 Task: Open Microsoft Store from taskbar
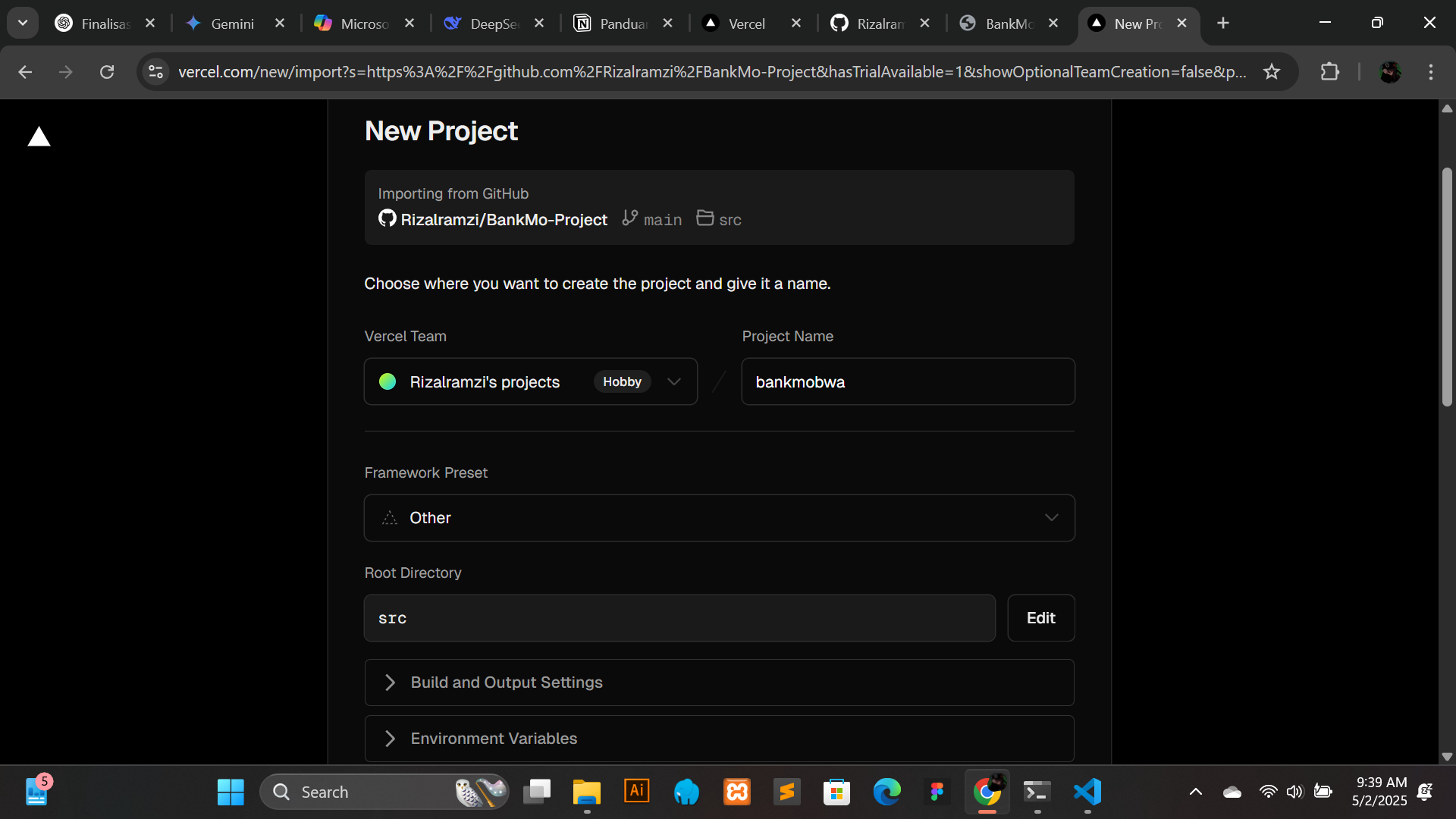[x=837, y=792]
